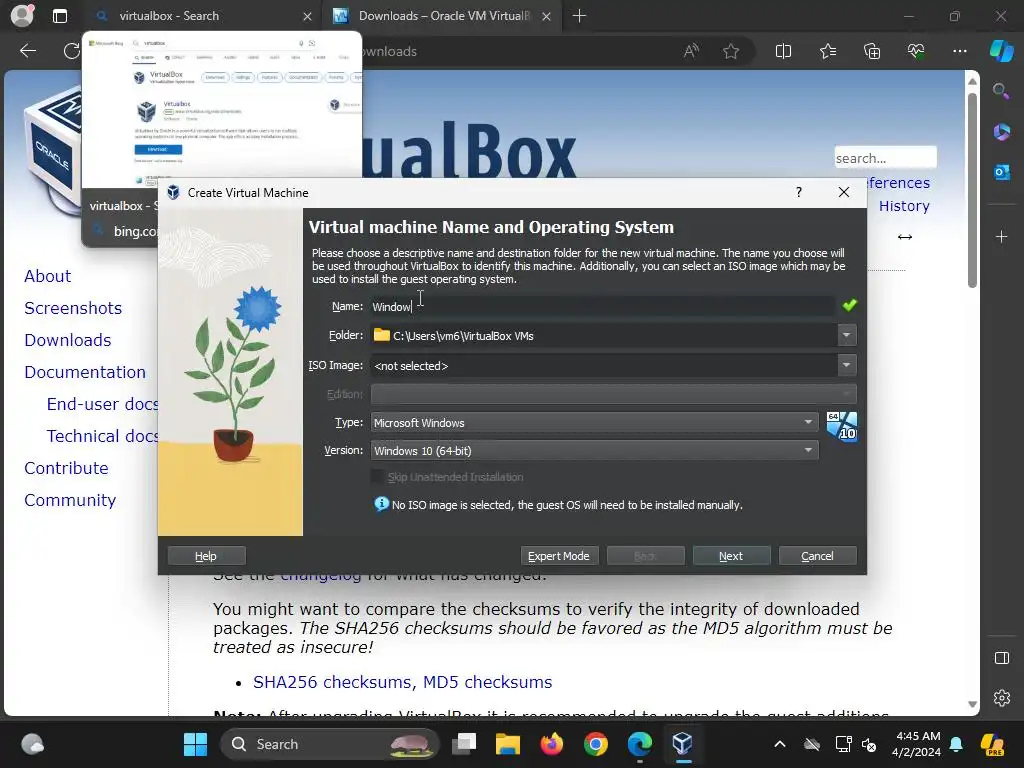This screenshot has width=1024, height=768.
Task: Click Next in Create Virtual Machine
Action: pos(731,556)
